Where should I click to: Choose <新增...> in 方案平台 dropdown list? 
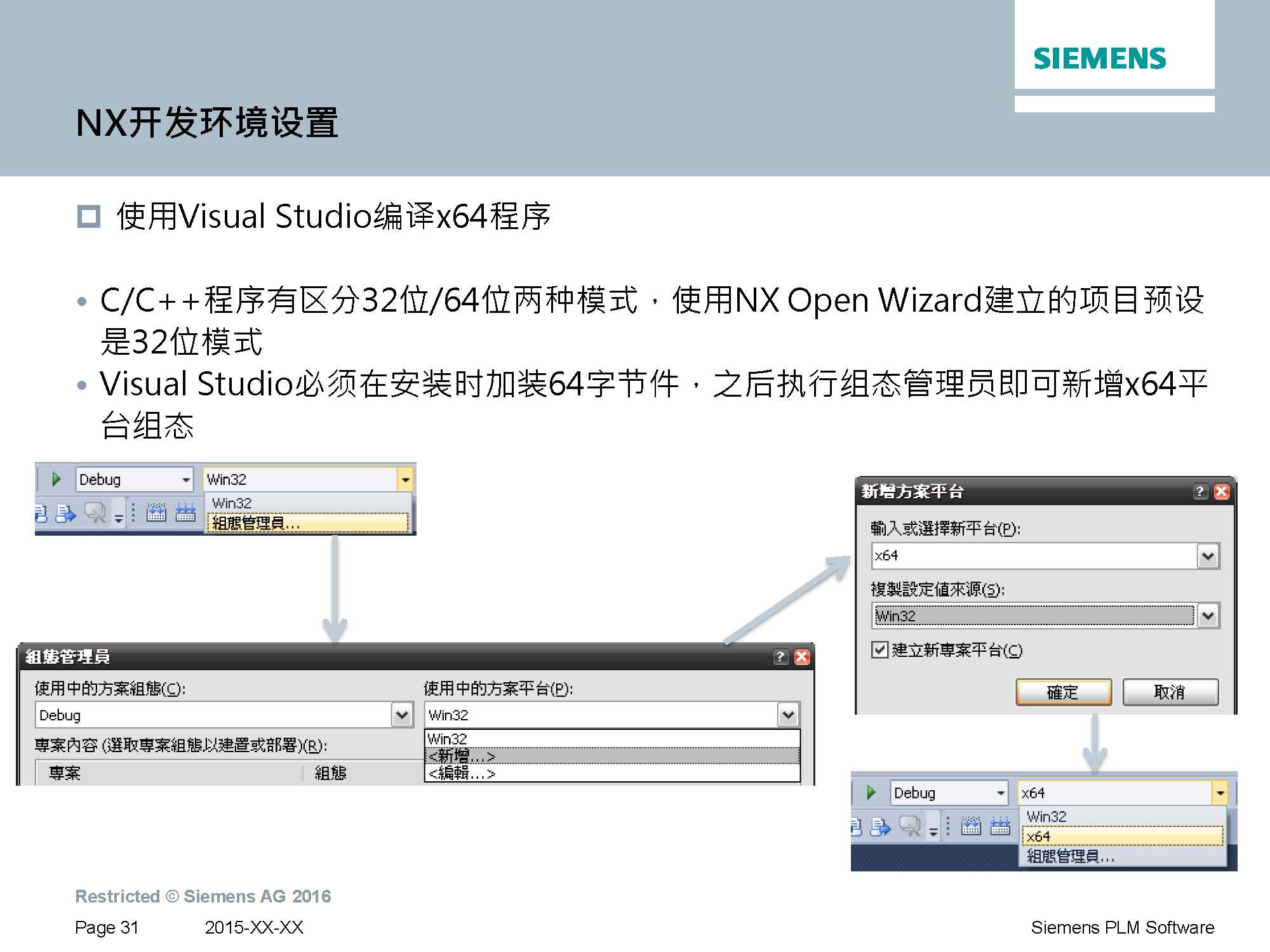point(612,756)
